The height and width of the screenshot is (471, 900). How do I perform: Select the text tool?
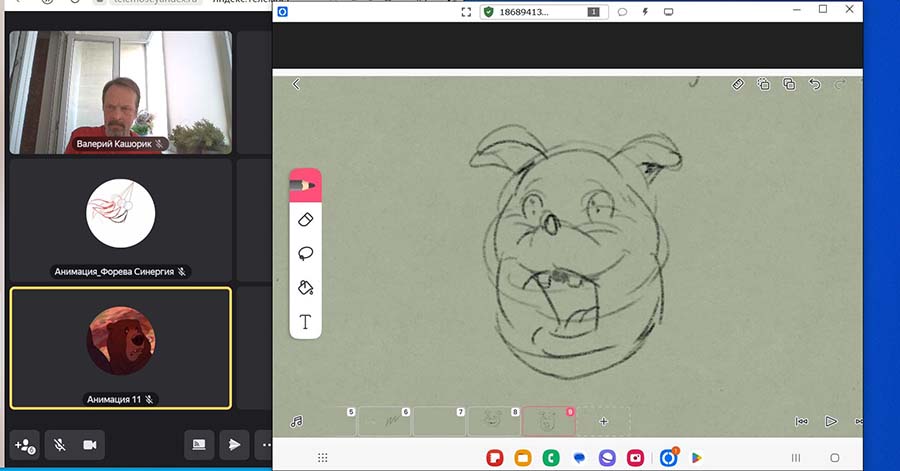305,321
